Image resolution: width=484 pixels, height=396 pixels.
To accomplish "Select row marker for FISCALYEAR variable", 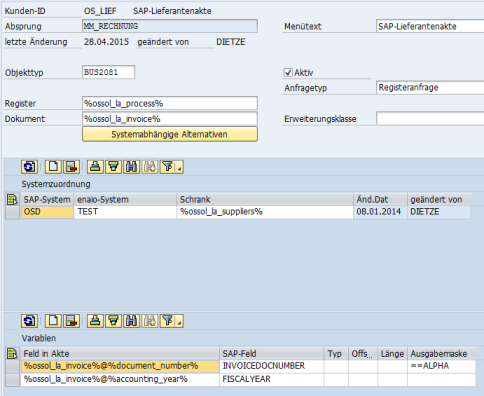I will [12, 379].
